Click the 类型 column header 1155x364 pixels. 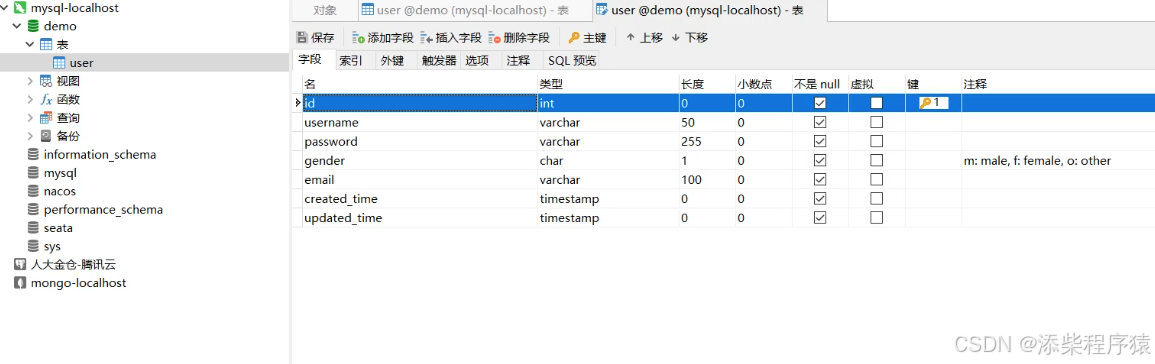tap(608, 84)
